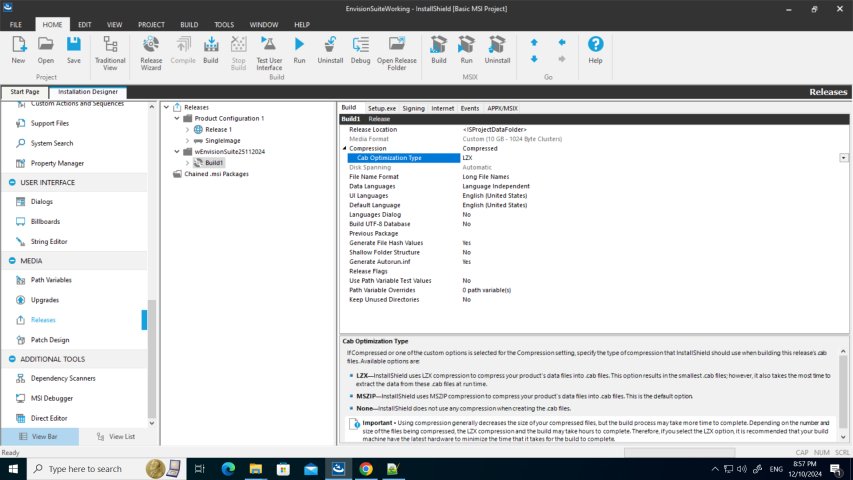Open the Billboards view

click(45, 221)
